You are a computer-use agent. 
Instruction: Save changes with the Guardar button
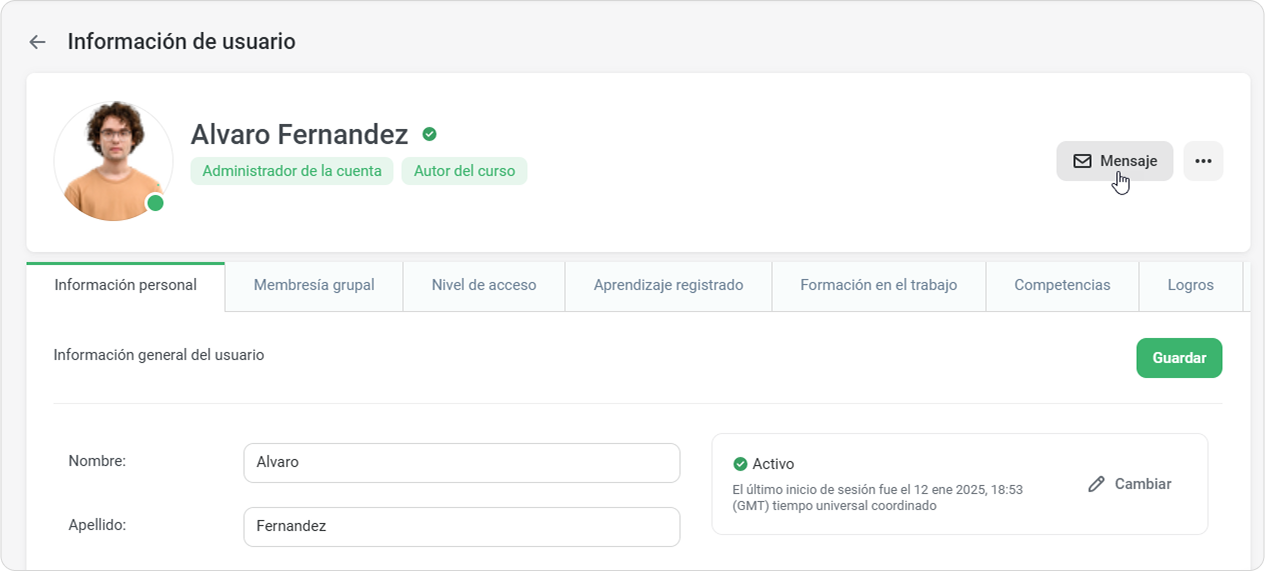[x=1178, y=358]
